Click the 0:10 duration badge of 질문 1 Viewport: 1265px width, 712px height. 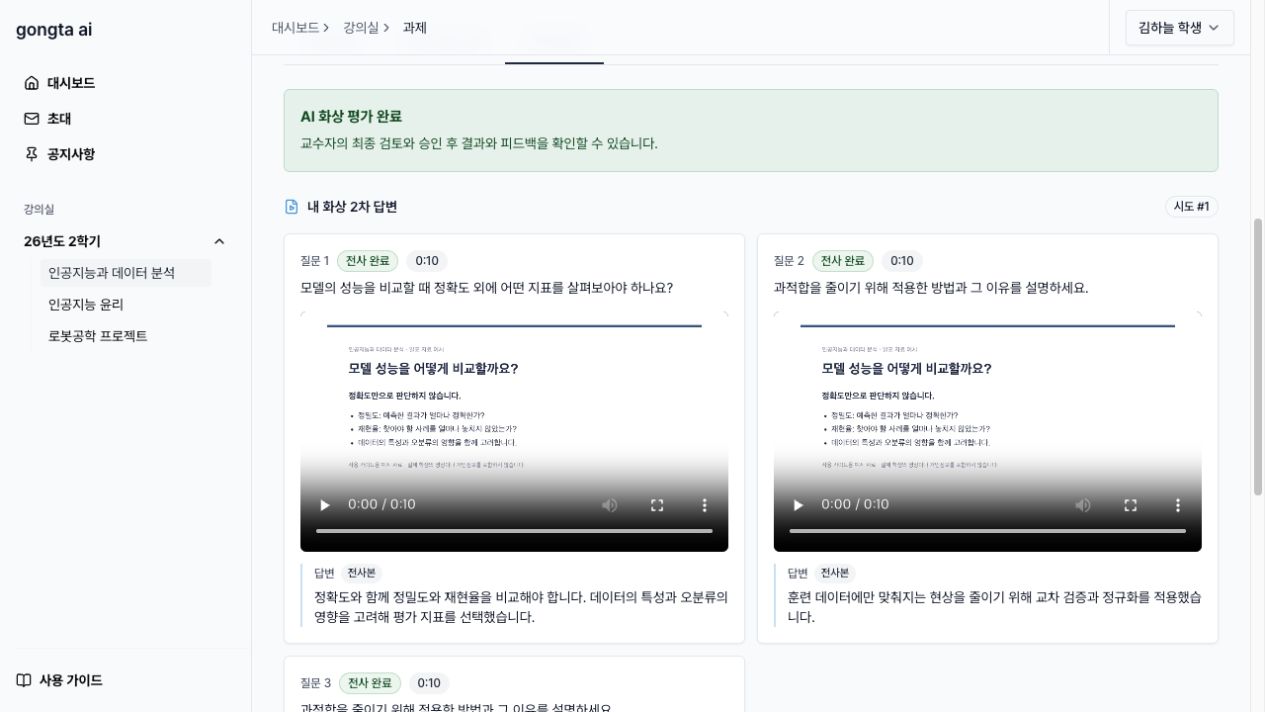point(427,261)
